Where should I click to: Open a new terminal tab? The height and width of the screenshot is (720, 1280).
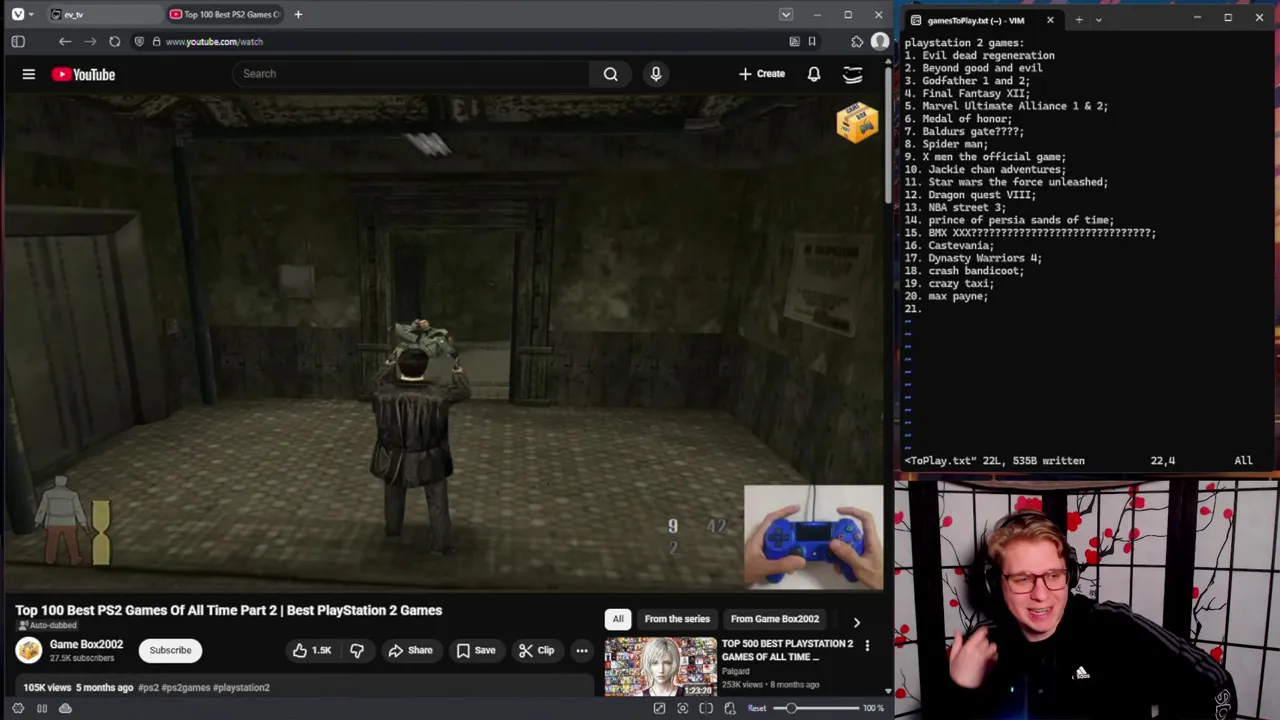[x=1078, y=20]
